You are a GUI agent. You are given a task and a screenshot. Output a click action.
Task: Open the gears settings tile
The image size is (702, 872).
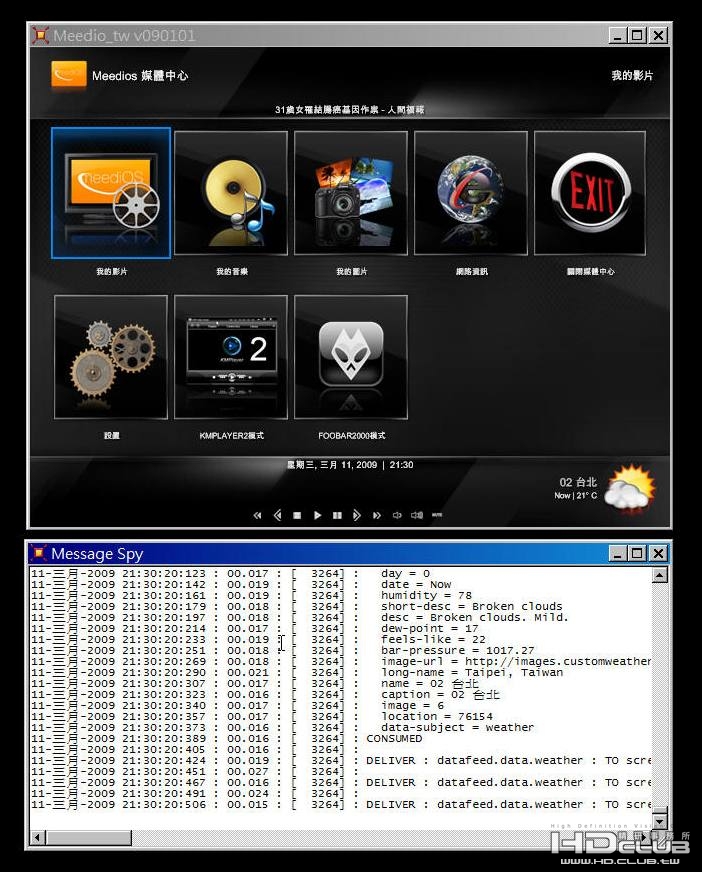[111, 357]
